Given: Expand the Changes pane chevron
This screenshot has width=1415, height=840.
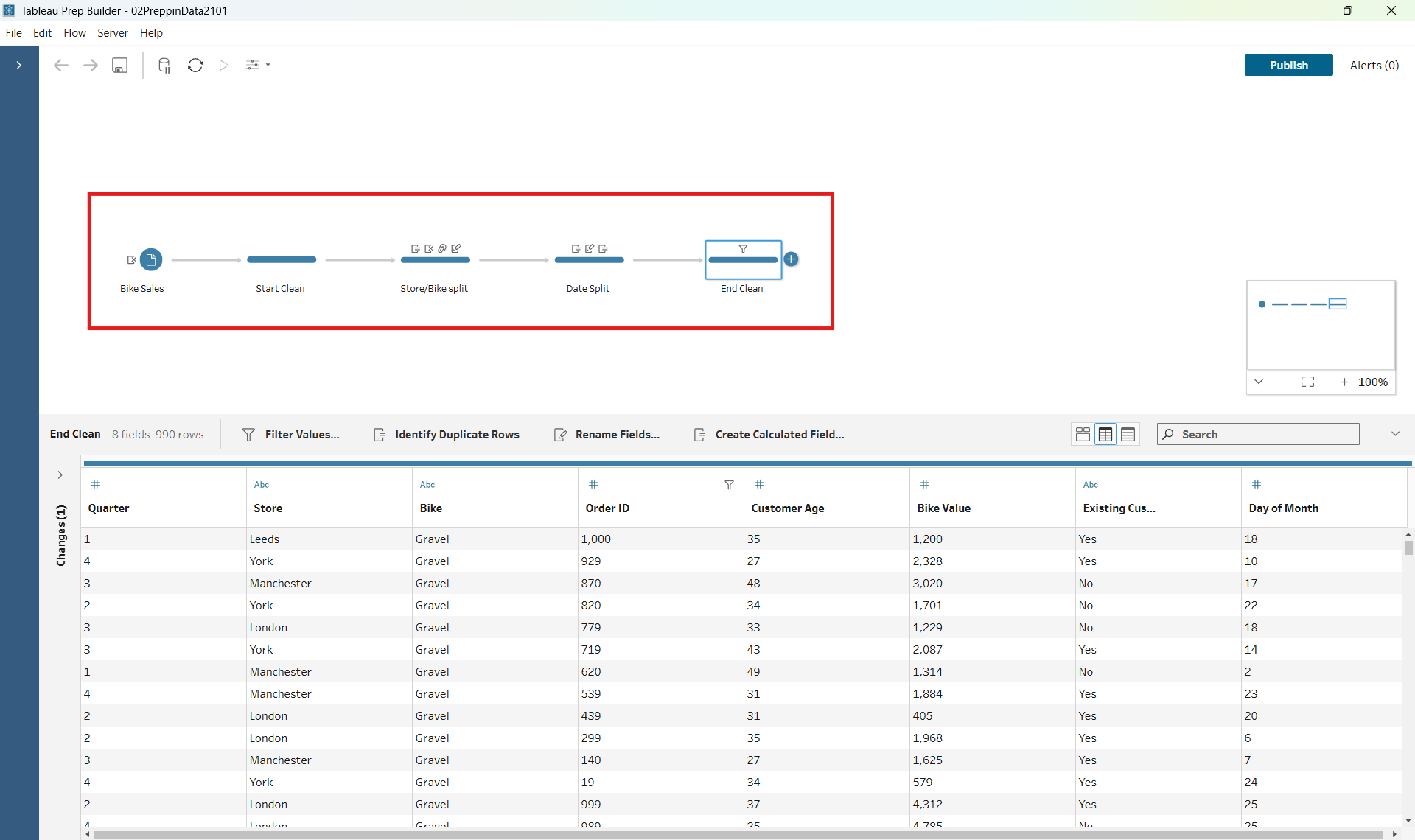Looking at the screenshot, I should pos(60,475).
